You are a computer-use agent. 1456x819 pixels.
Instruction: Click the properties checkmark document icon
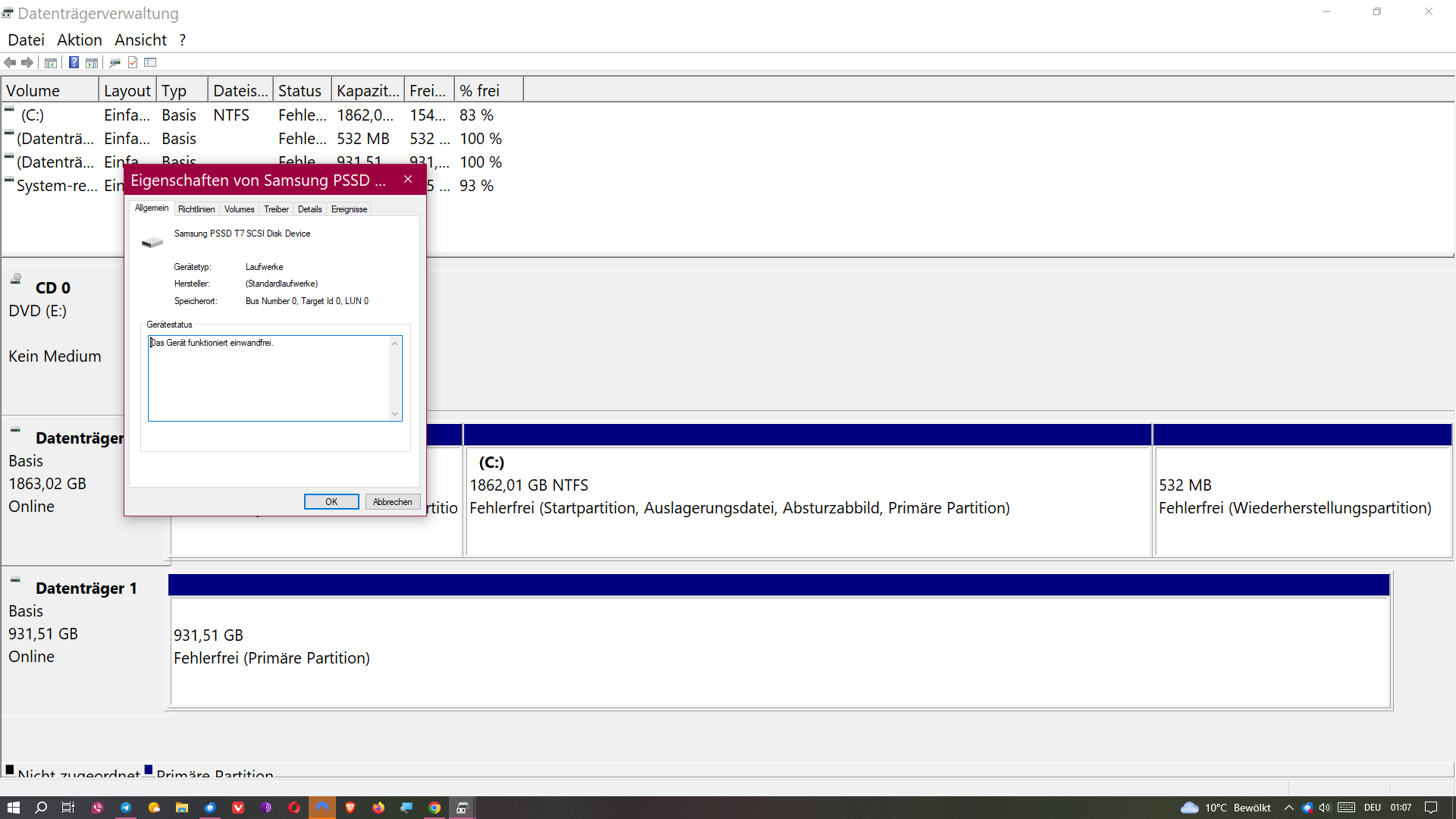click(x=133, y=62)
